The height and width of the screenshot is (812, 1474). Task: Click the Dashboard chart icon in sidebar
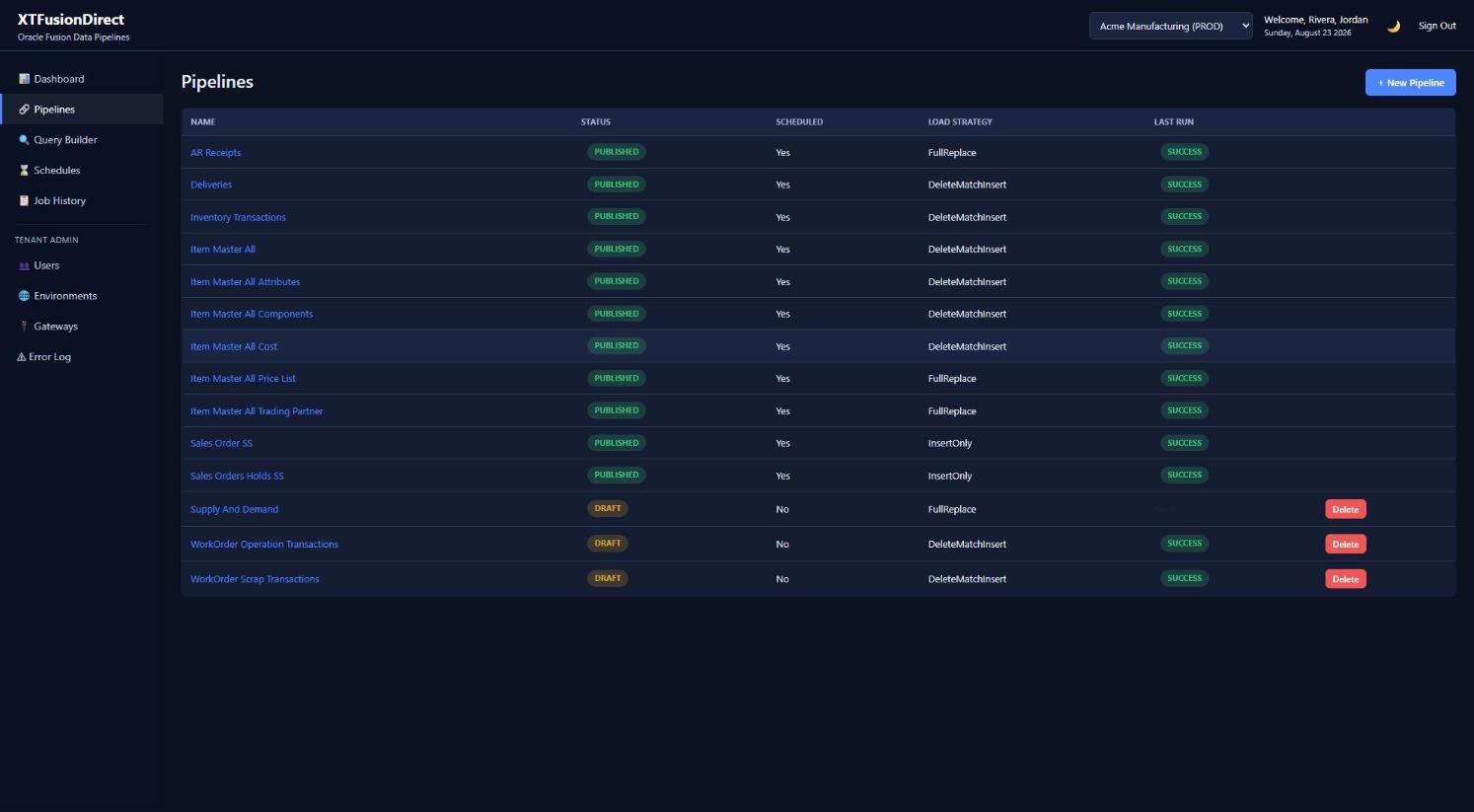[x=25, y=79]
